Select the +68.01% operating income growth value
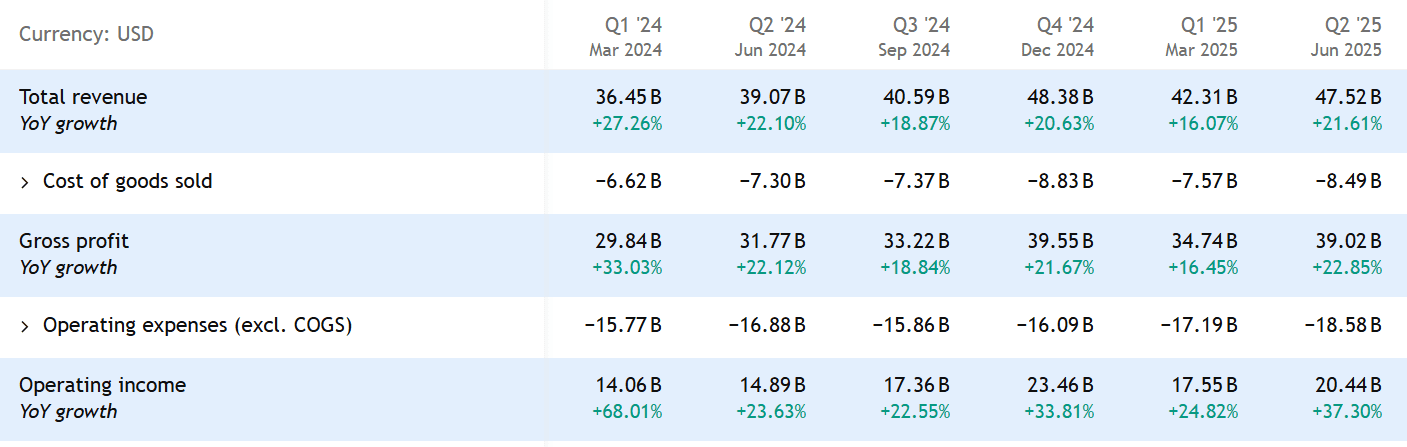1407x447 pixels. pyautogui.click(x=628, y=412)
